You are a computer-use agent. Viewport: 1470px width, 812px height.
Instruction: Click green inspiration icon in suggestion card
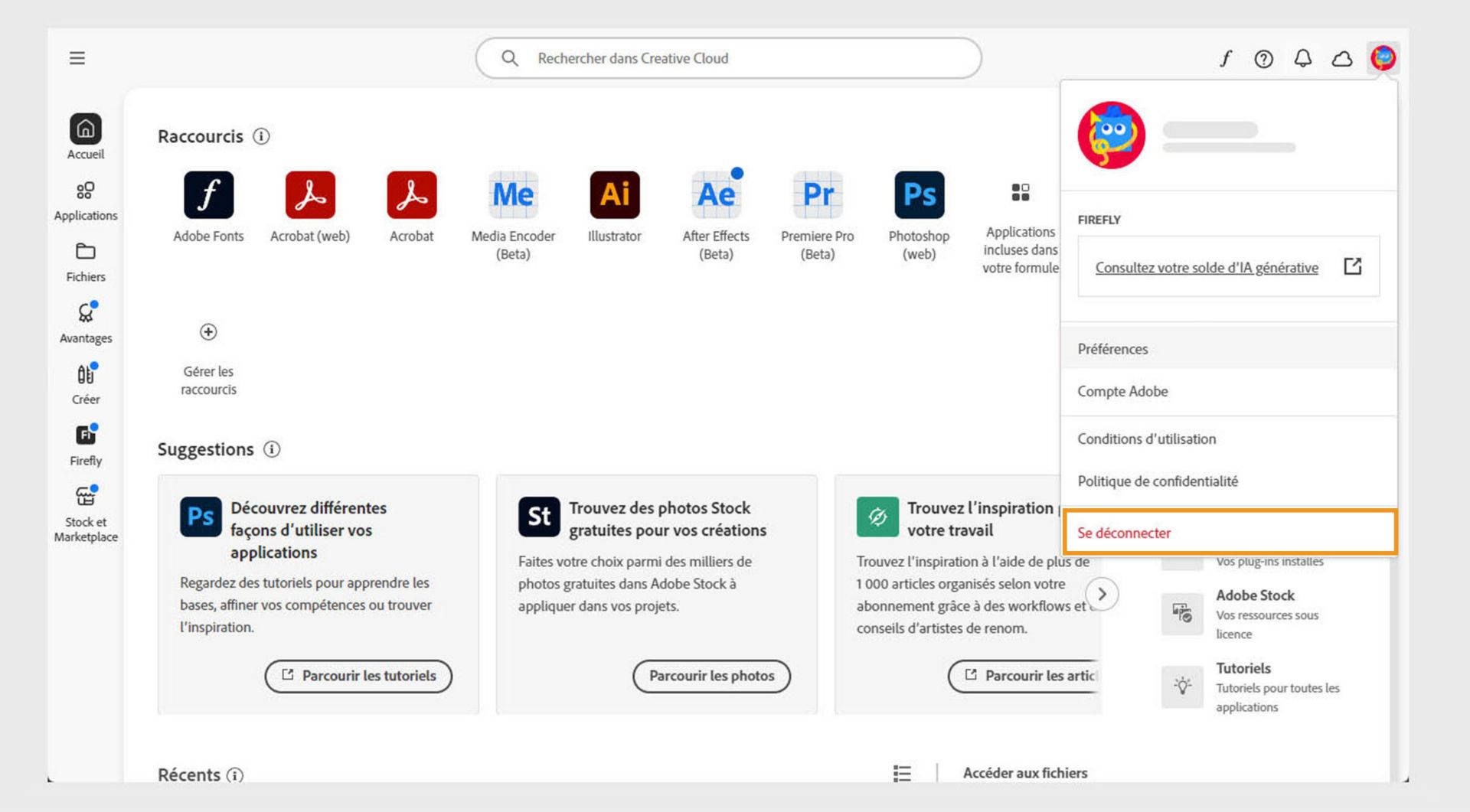(x=877, y=517)
